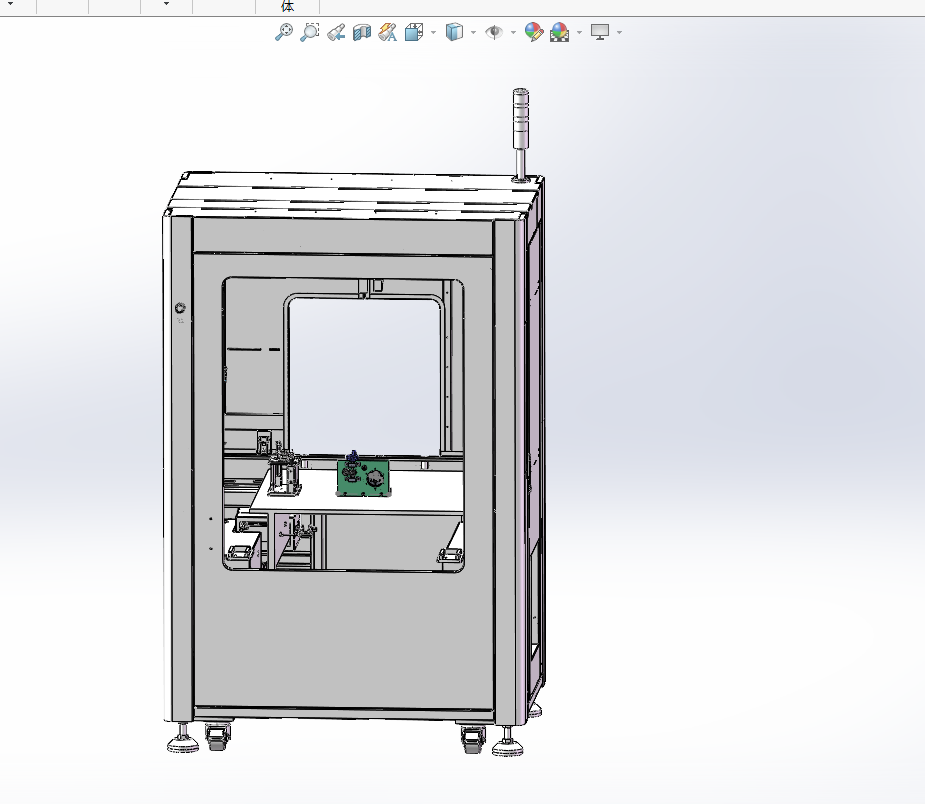The image size is (925, 804).
Task: Expand the Hide/Show Items dropdown arrow
Action: click(x=513, y=32)
